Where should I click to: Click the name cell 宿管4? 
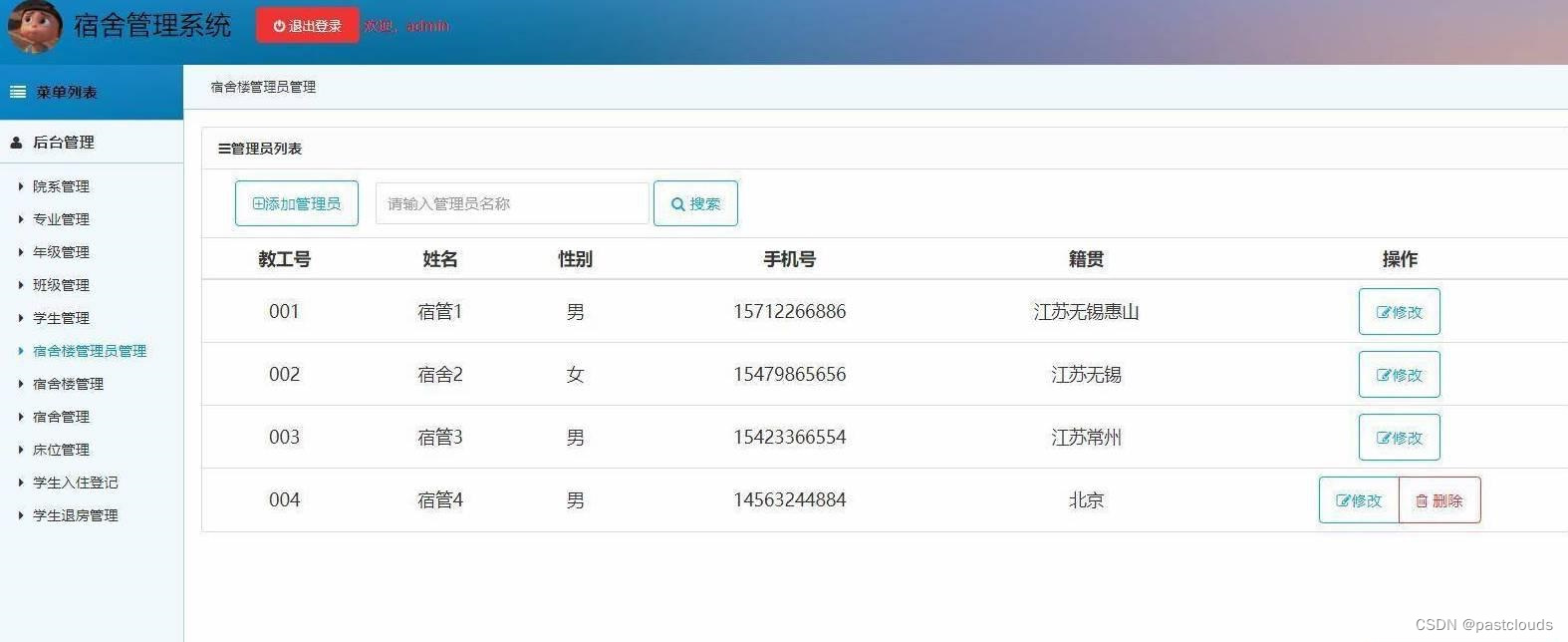(x=439, y=500)
